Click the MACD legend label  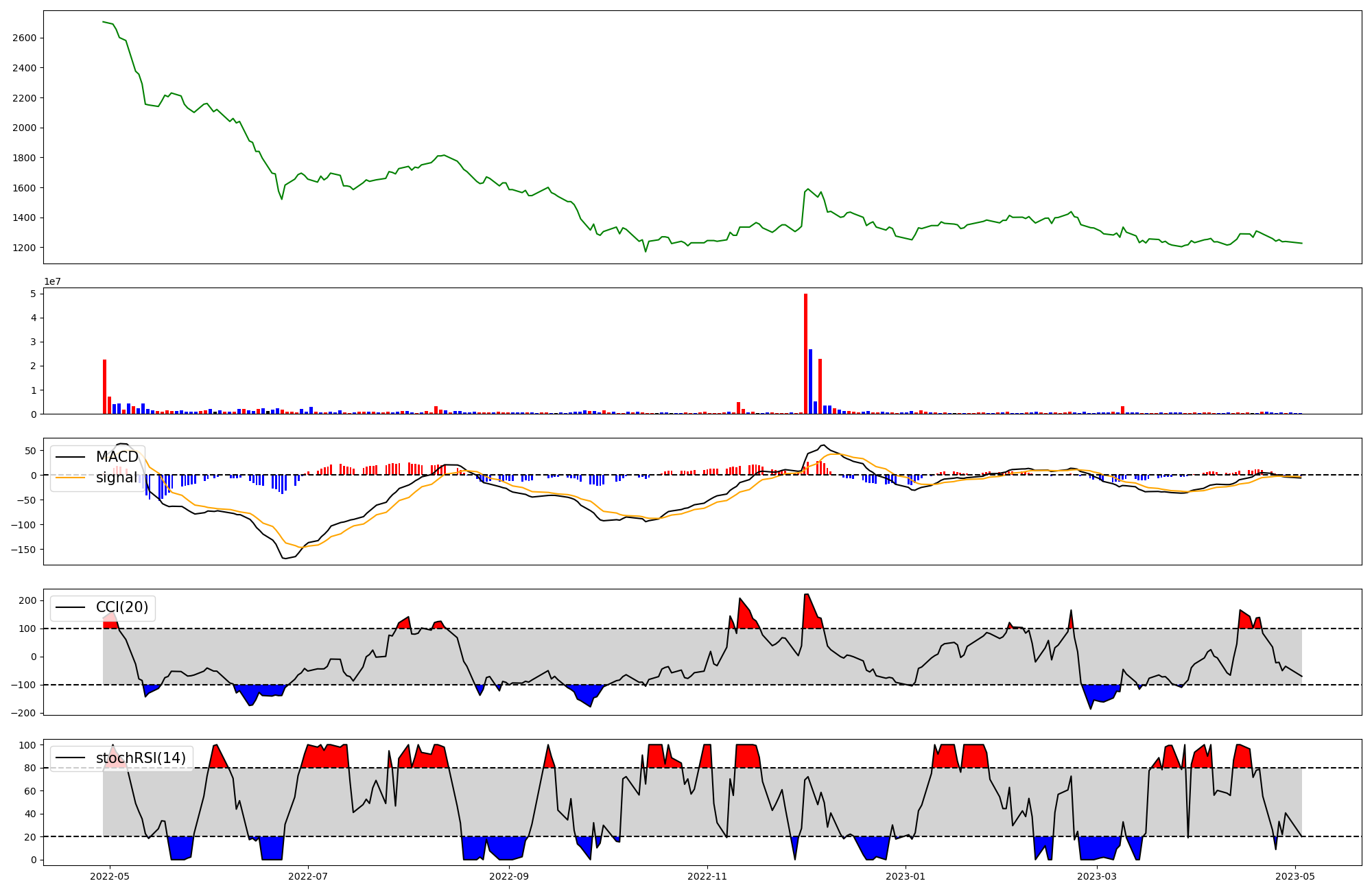117,457
